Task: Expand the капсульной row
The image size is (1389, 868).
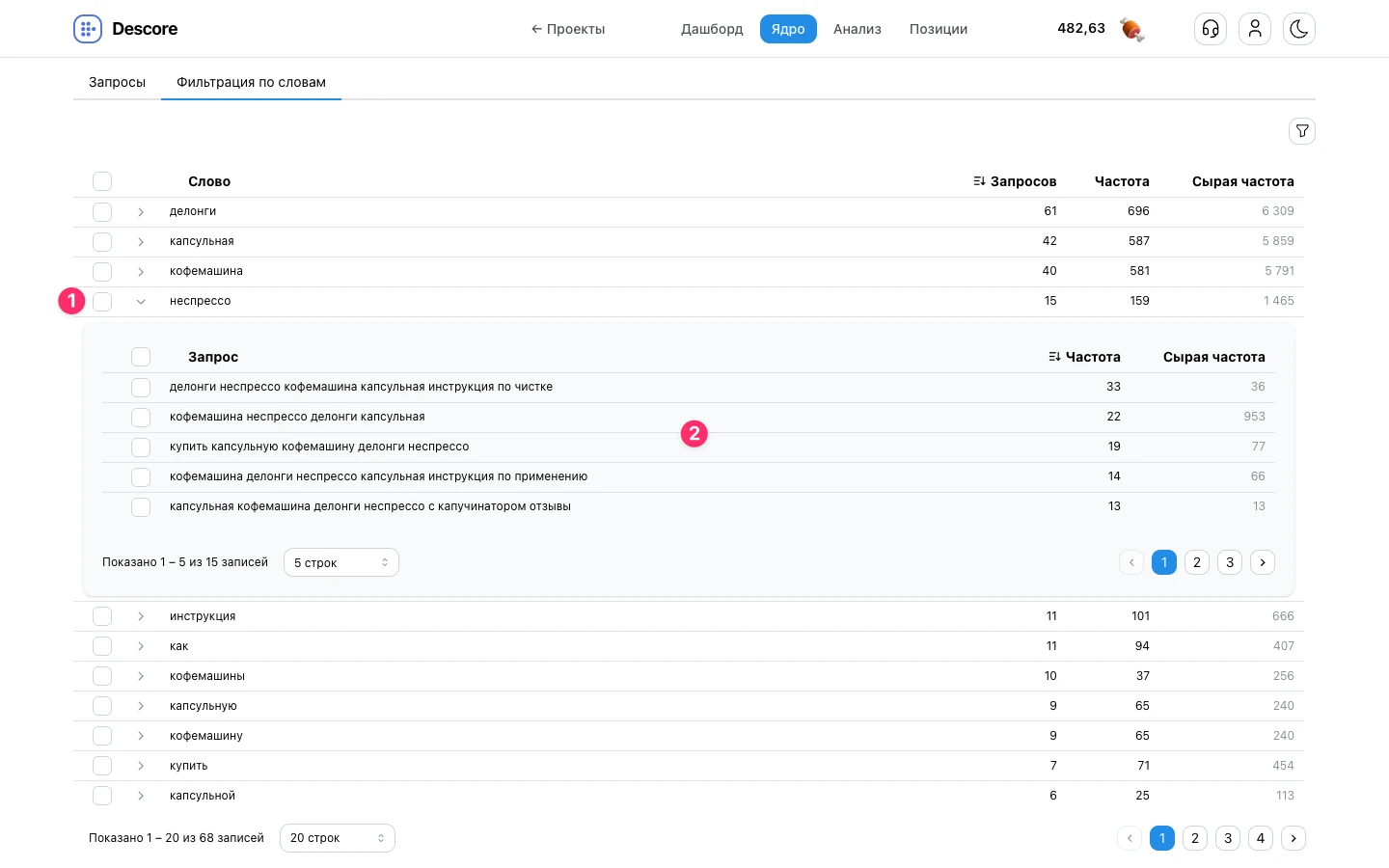Action: pos(141,796)
